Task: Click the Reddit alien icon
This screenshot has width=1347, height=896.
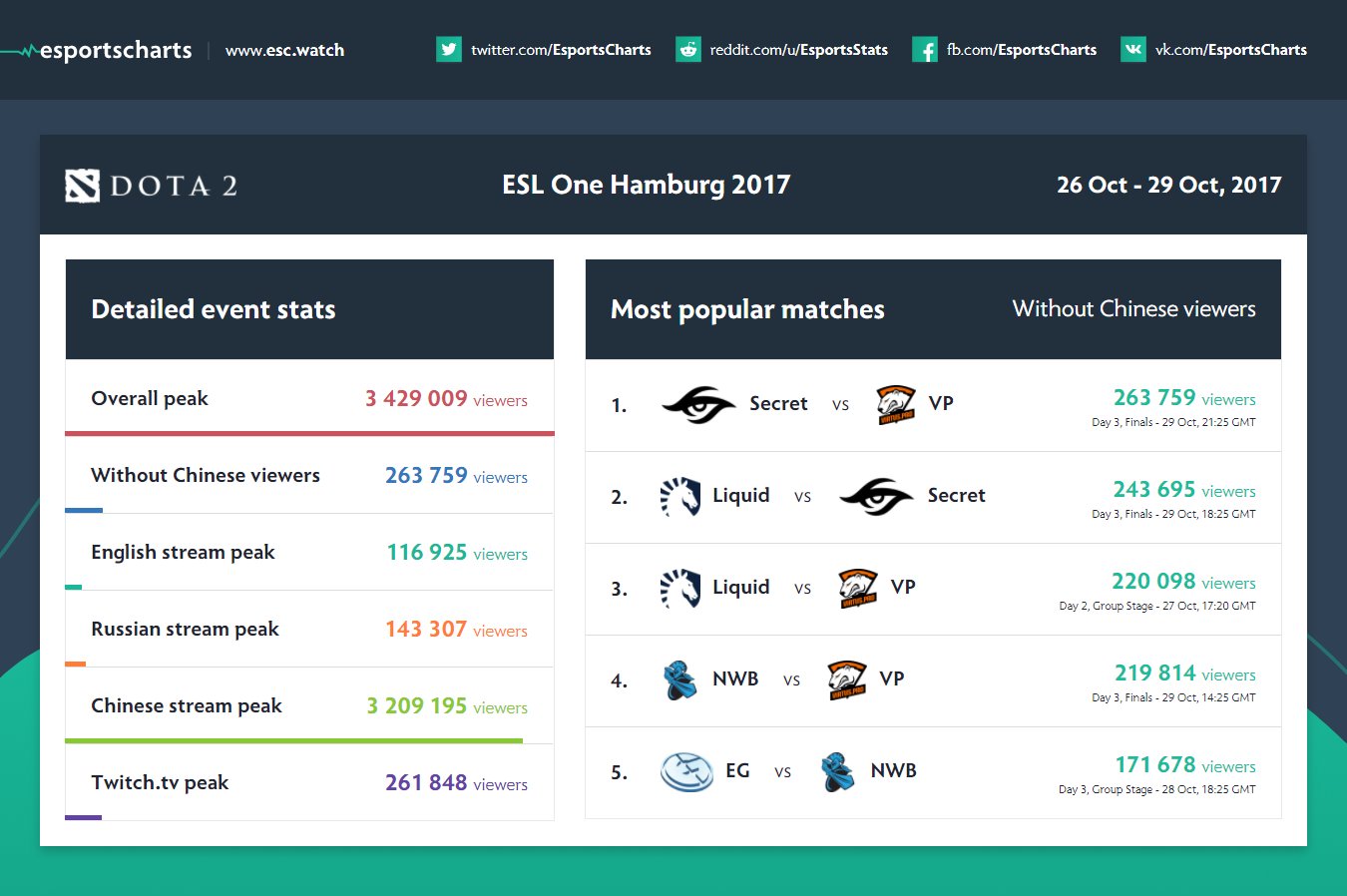Action: pos(688,49)
